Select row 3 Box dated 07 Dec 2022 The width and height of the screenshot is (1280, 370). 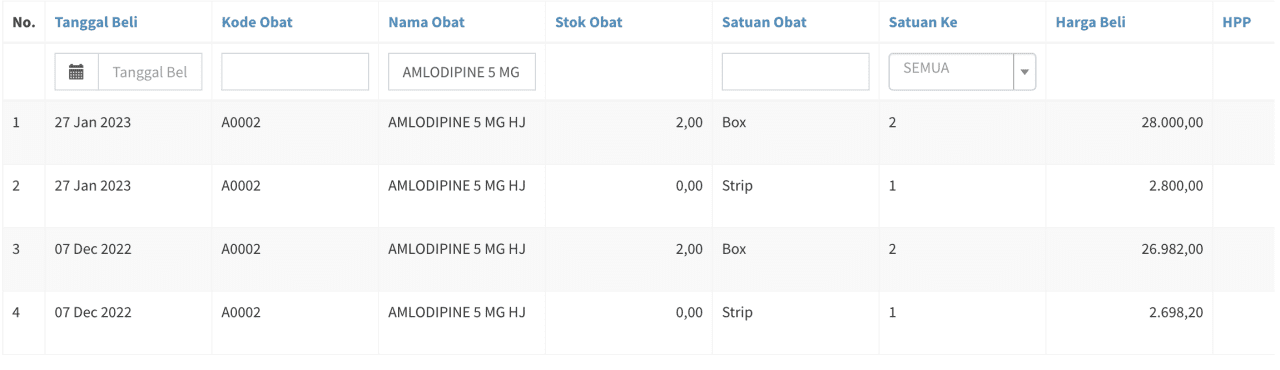[x=640, y=258]
